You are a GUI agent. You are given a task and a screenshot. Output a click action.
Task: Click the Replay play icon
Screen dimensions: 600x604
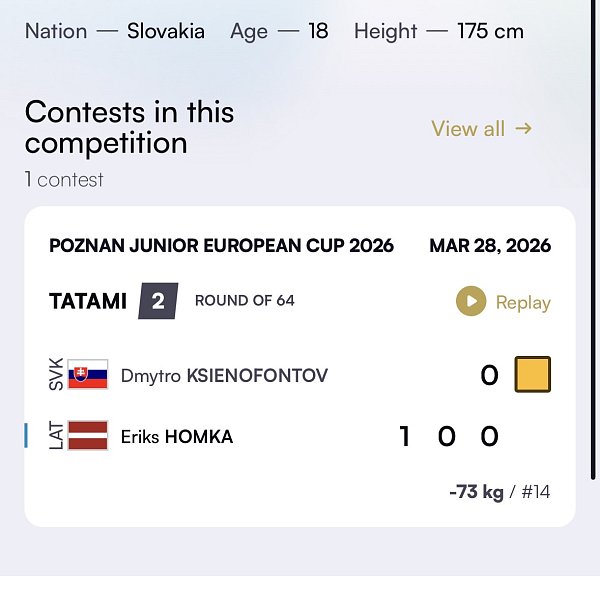pos(471,302)
